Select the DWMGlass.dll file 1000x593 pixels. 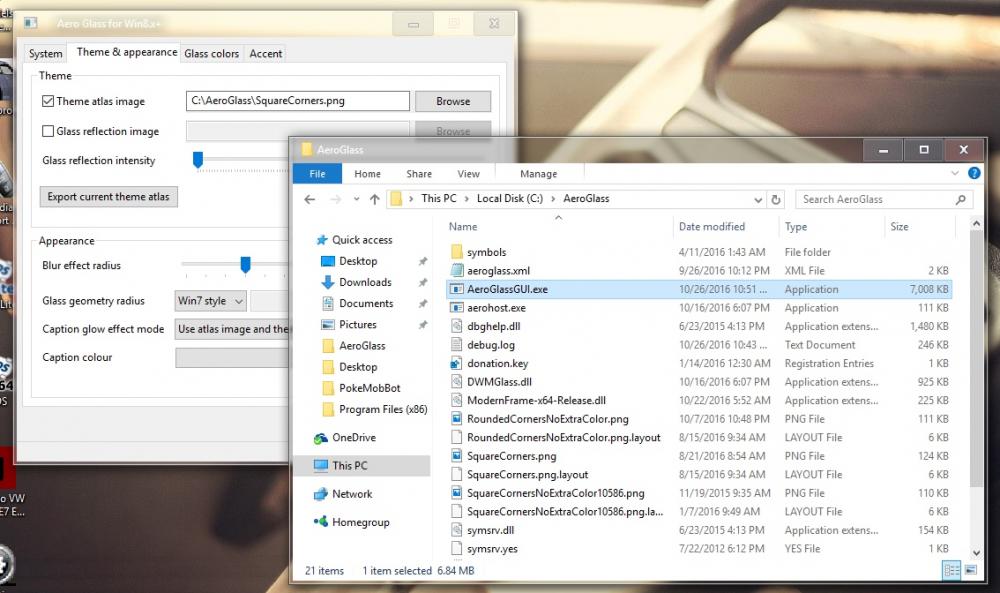pos(499,382)
